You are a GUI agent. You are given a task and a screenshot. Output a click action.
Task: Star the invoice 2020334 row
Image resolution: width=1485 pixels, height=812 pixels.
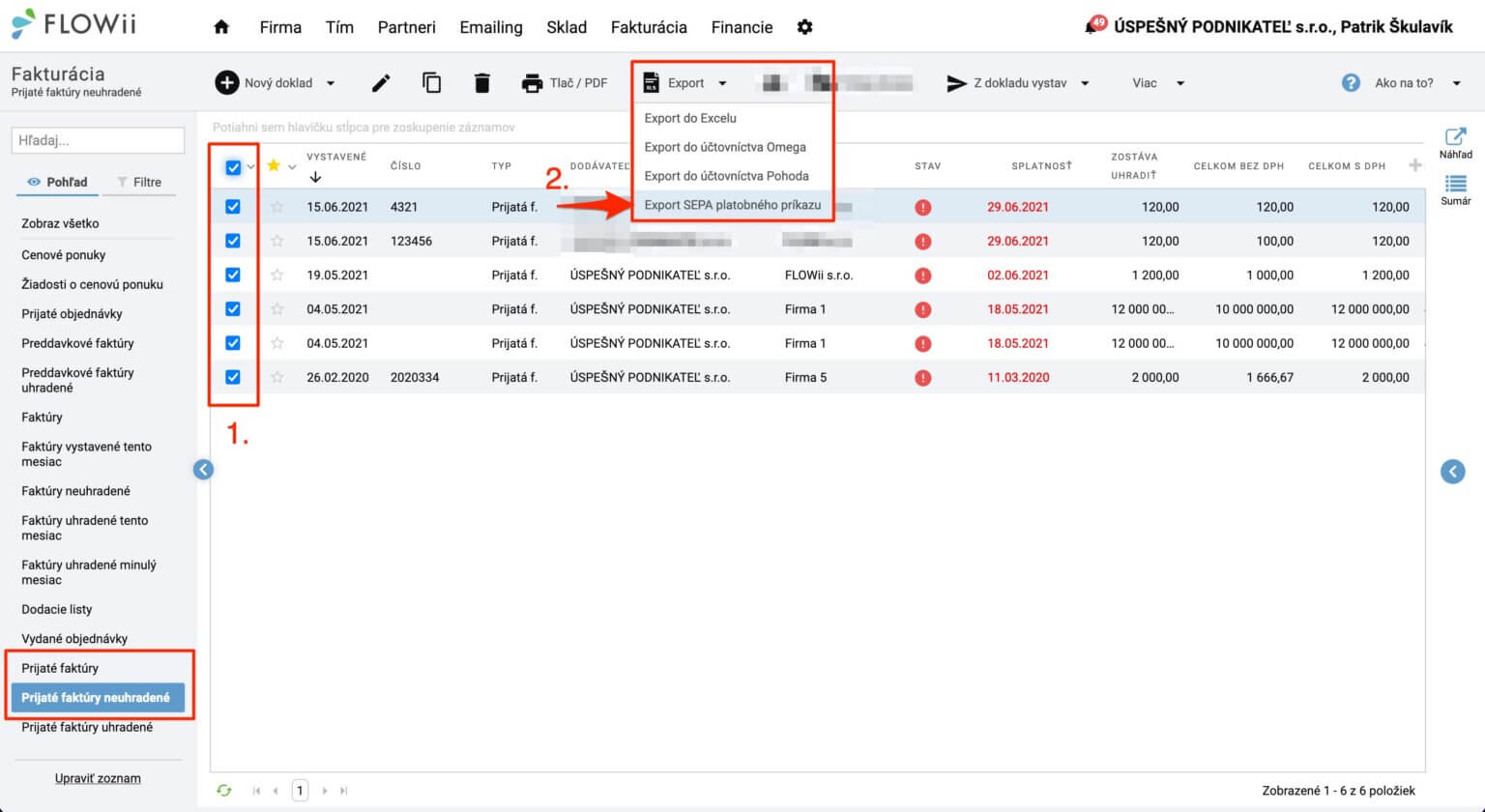click(x=277, y=377)
